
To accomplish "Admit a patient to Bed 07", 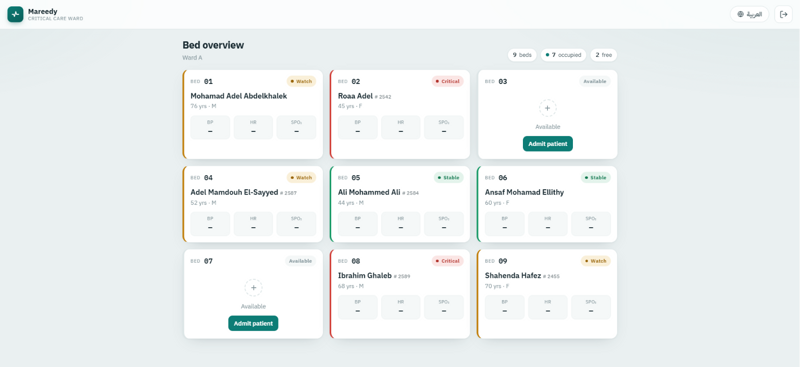I will point(254,324).
